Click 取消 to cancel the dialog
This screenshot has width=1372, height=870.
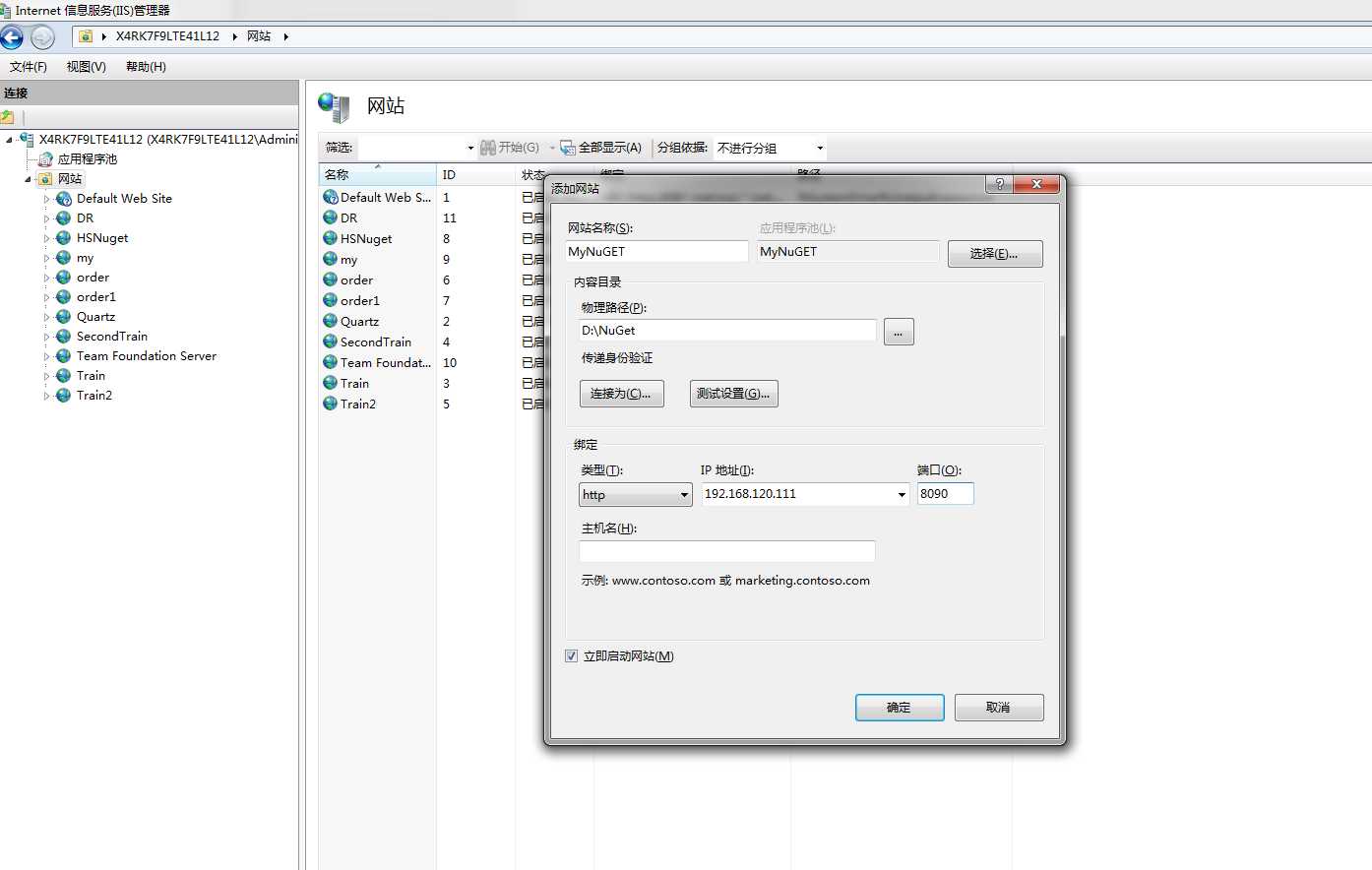[x=999, y=708]
